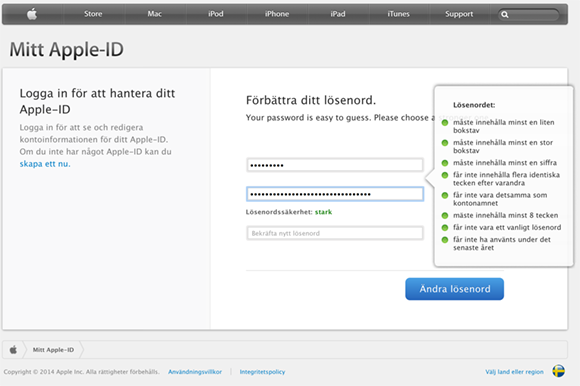Click the 'Mitt Apple-ID' page title

(67, 50)
